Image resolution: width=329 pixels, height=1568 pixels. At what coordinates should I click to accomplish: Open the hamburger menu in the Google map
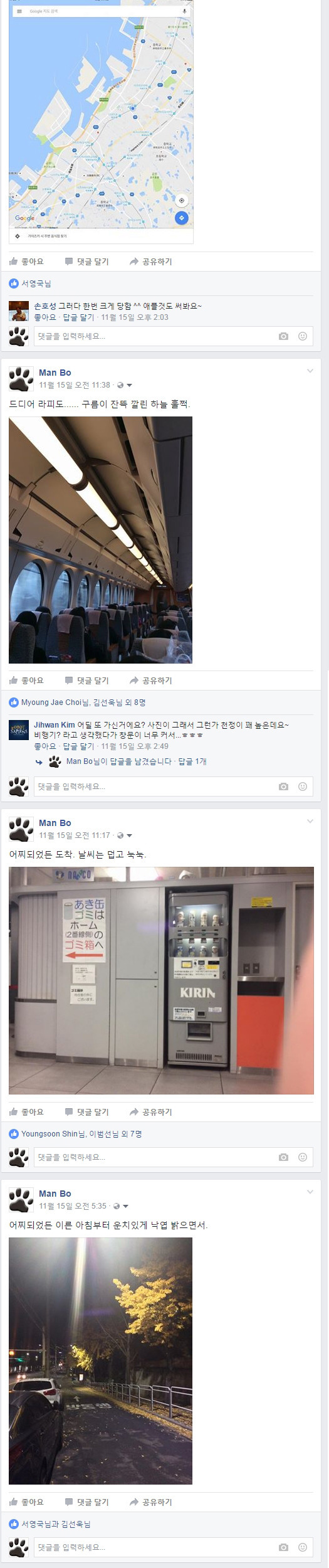pyautogui.click(x=19, y=11)
